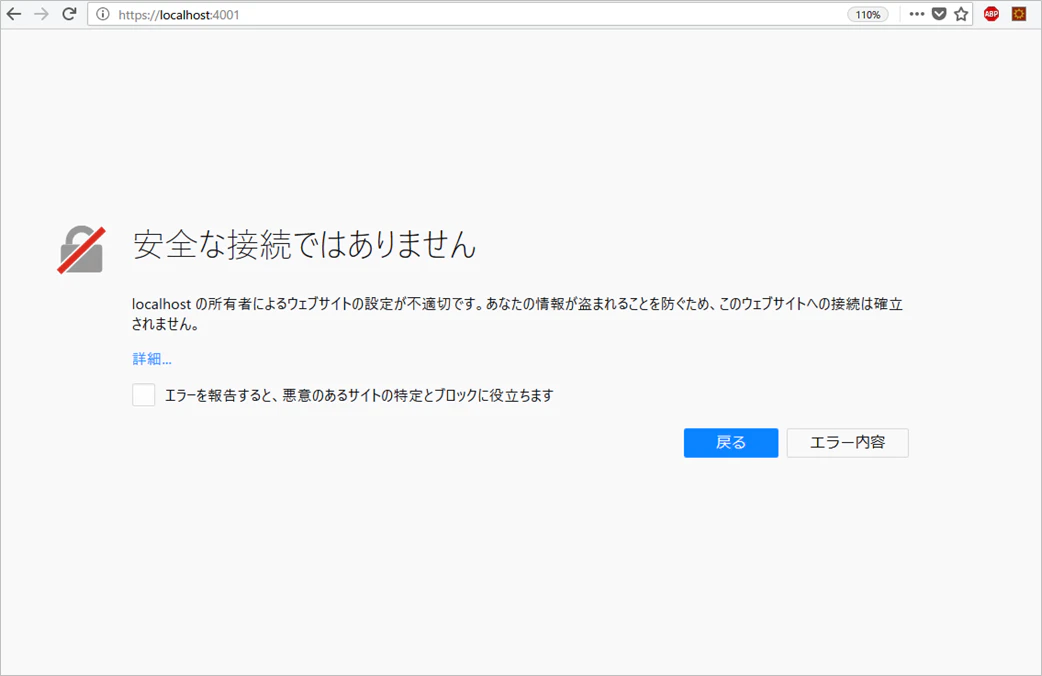
Task: Click the crossed-out padlock warning icon
Action: point(81,249)
